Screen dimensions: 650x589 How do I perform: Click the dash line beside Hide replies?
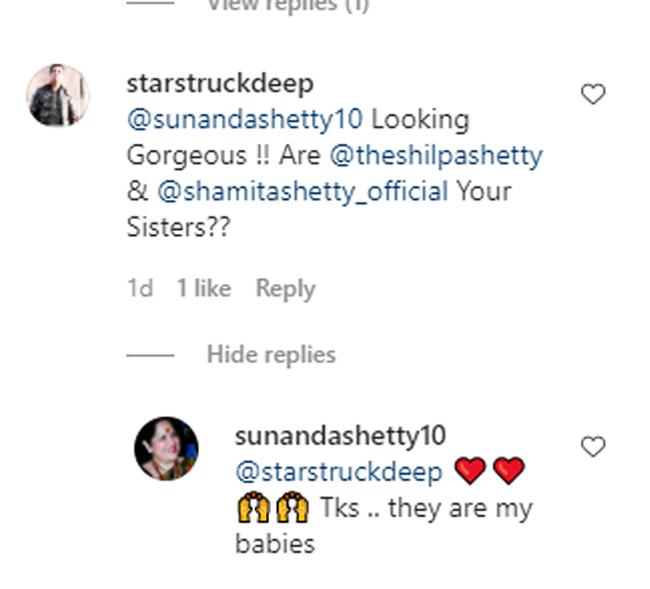(x=150, y=355)
